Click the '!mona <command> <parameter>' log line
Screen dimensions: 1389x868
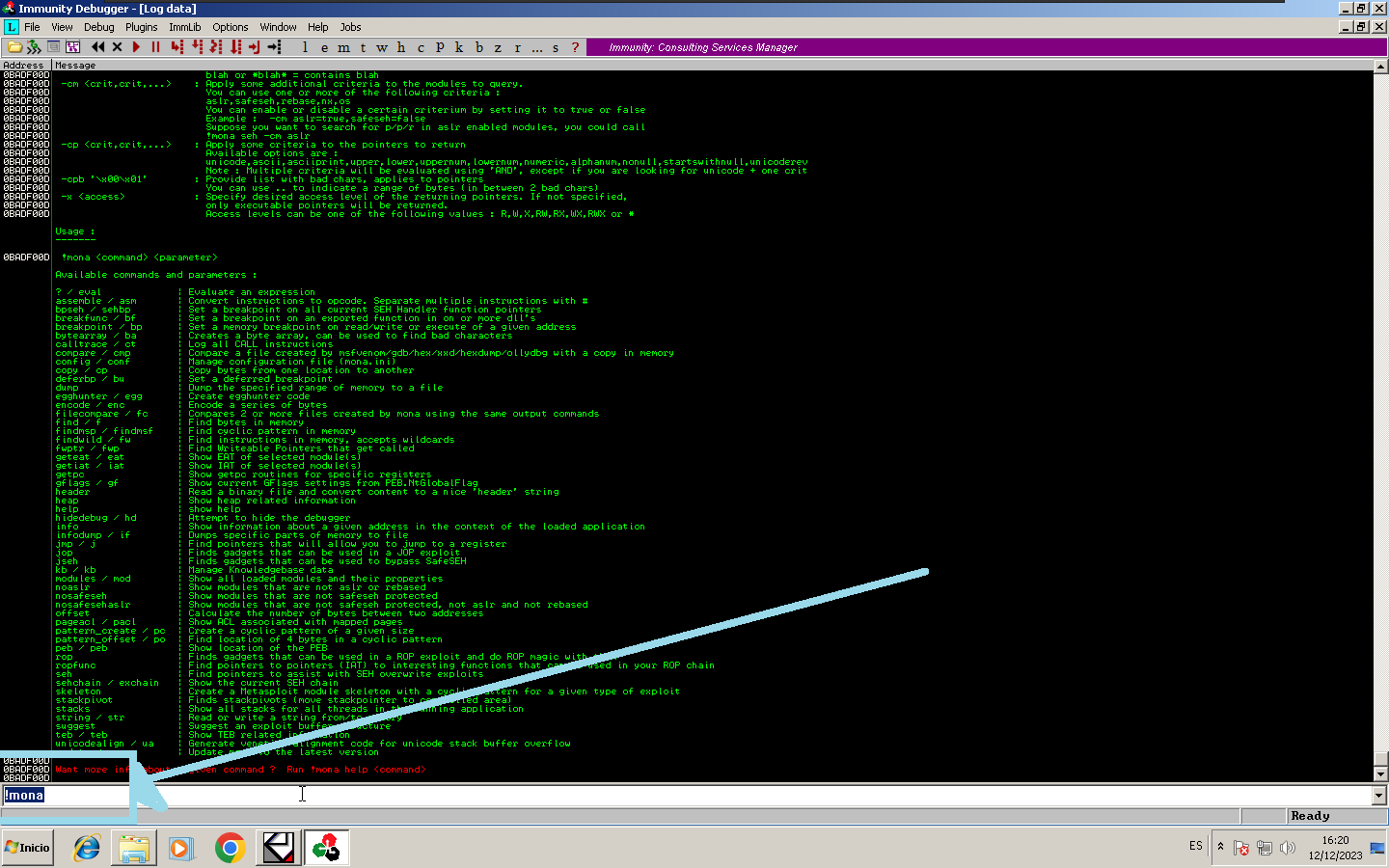click(x=140, y=258)
